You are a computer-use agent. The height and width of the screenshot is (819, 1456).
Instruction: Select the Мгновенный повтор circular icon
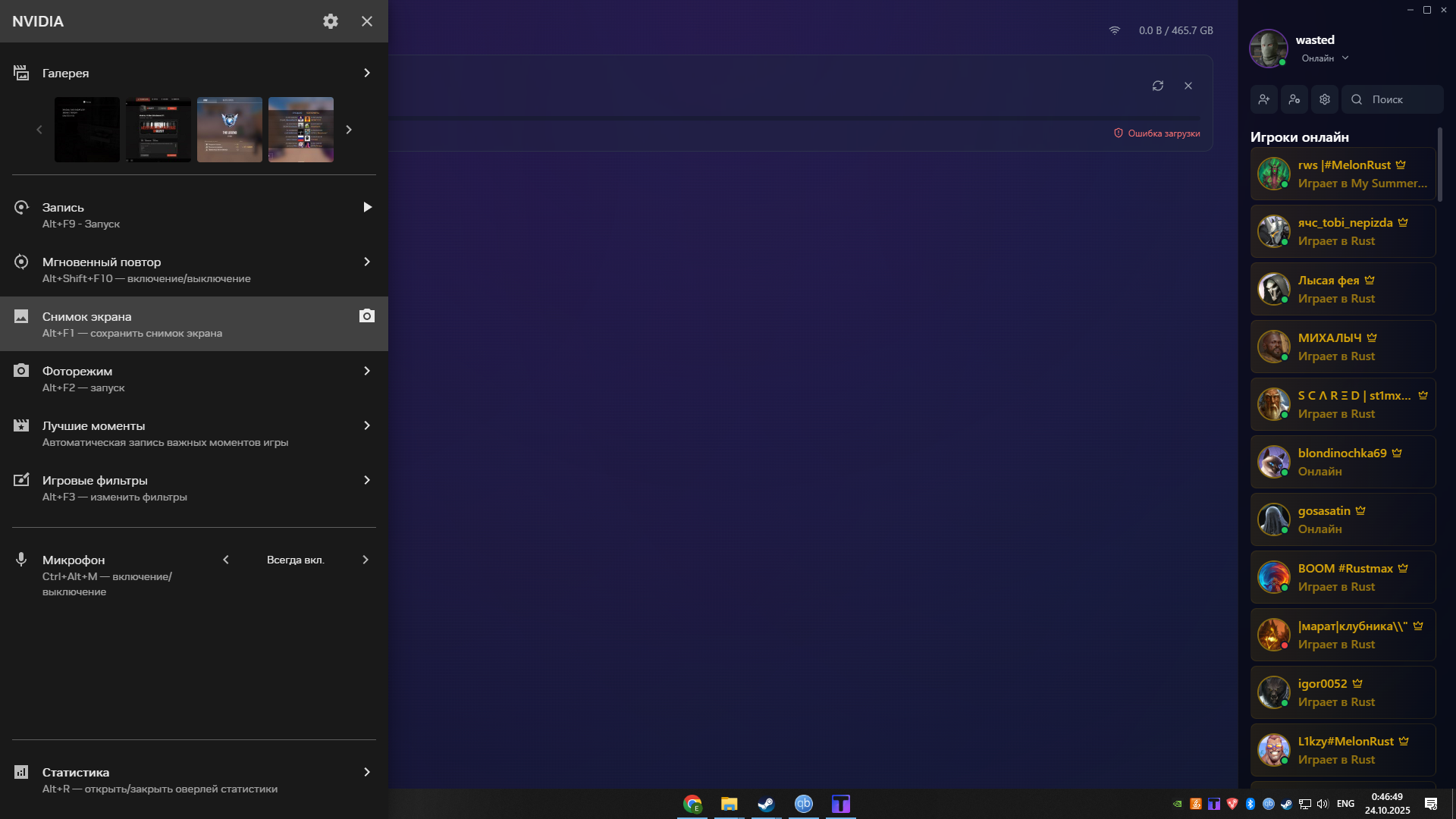[x=20, y=262]
